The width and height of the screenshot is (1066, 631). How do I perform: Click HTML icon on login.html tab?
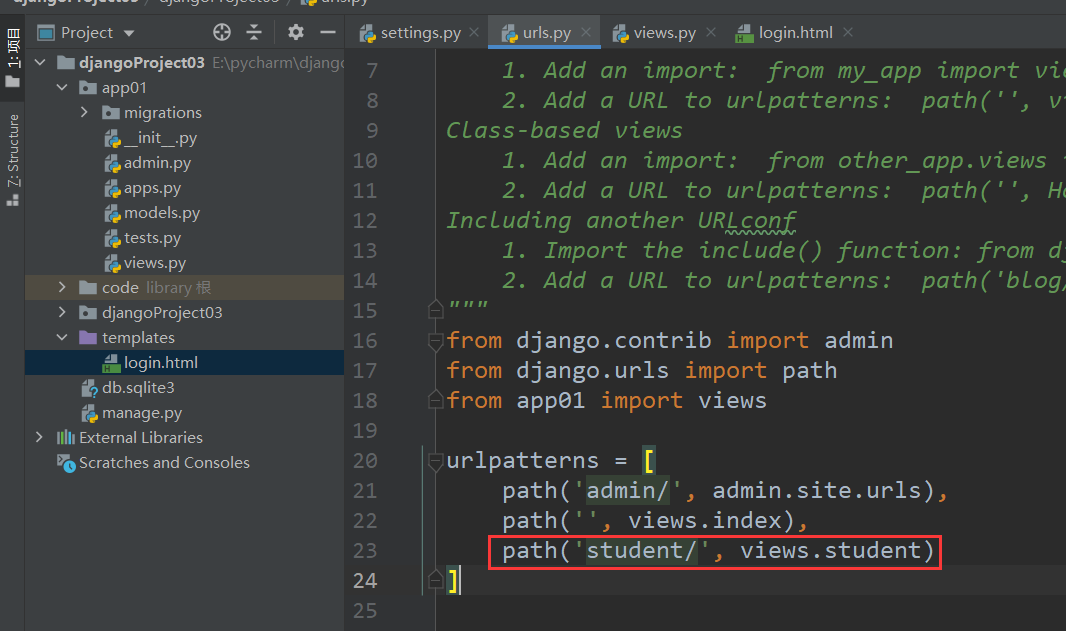[x=744, y=33]
